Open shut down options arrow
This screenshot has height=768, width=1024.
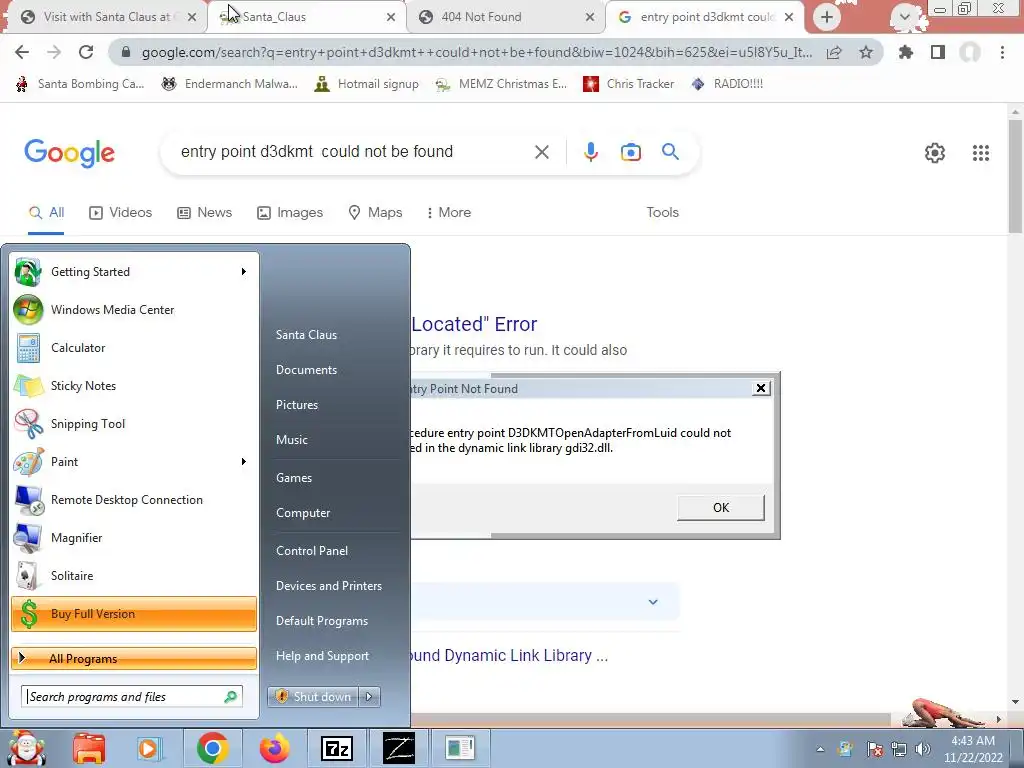pyautogui.click(x=370, y=697)
